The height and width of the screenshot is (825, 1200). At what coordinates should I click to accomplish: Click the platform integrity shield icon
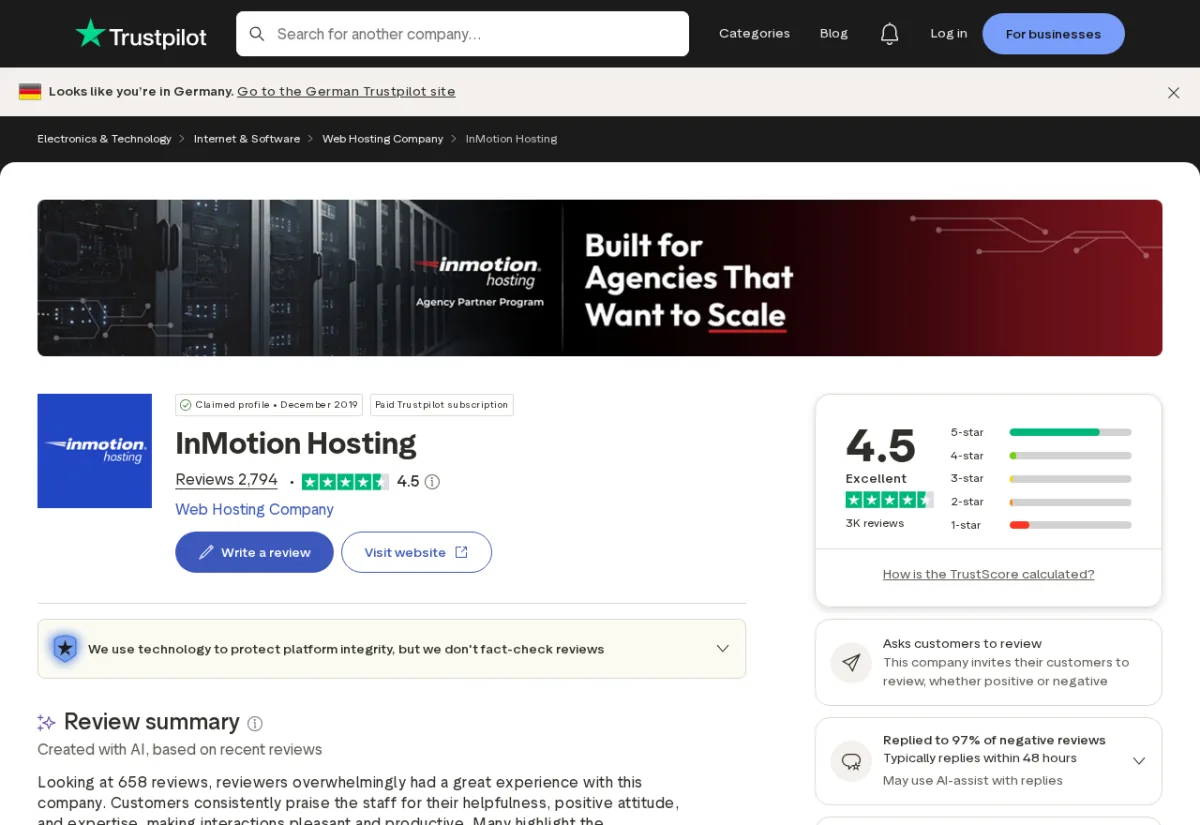[65, 649]
